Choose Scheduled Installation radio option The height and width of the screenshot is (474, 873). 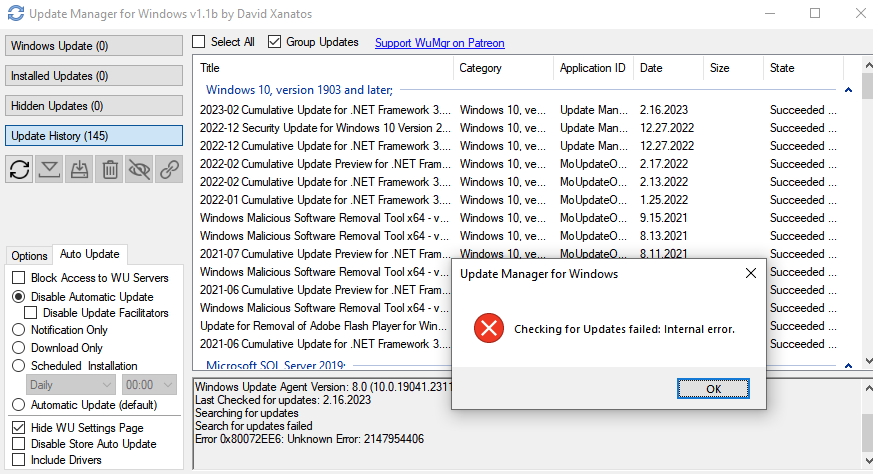click(18, 365)
